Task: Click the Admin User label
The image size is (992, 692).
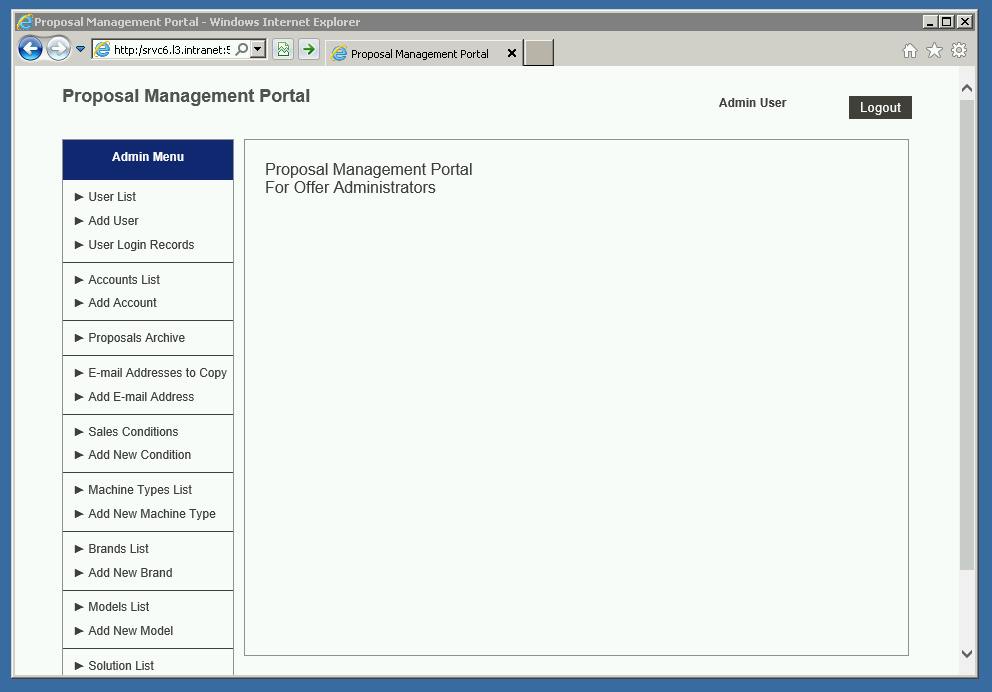Action: click(752, 102)
